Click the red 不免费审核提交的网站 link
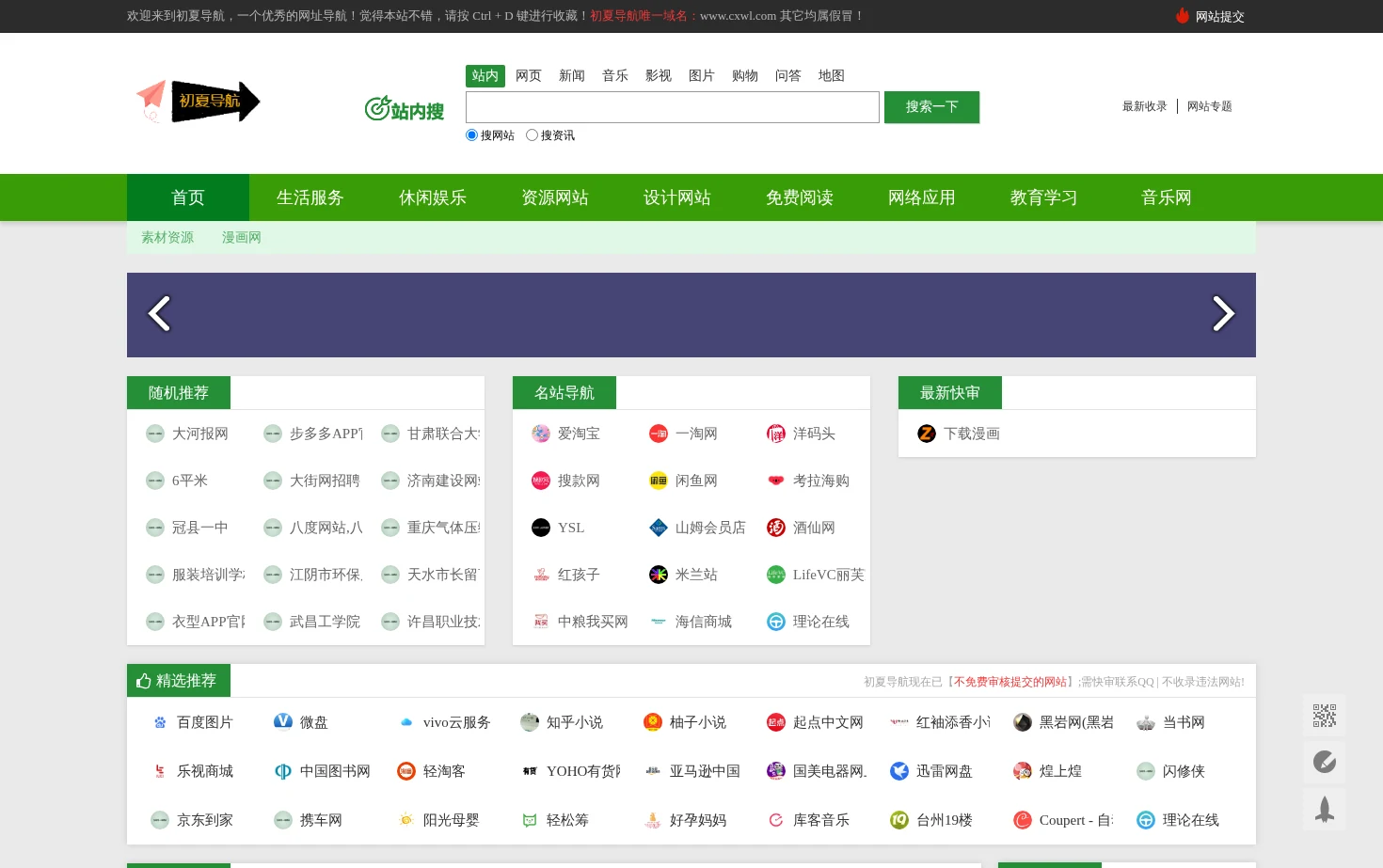1383x868 pixels. point(1010,682)
